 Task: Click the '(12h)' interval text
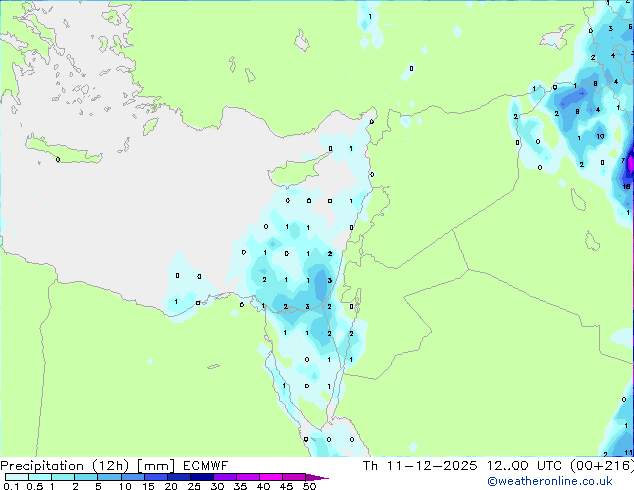pos(111,466)
